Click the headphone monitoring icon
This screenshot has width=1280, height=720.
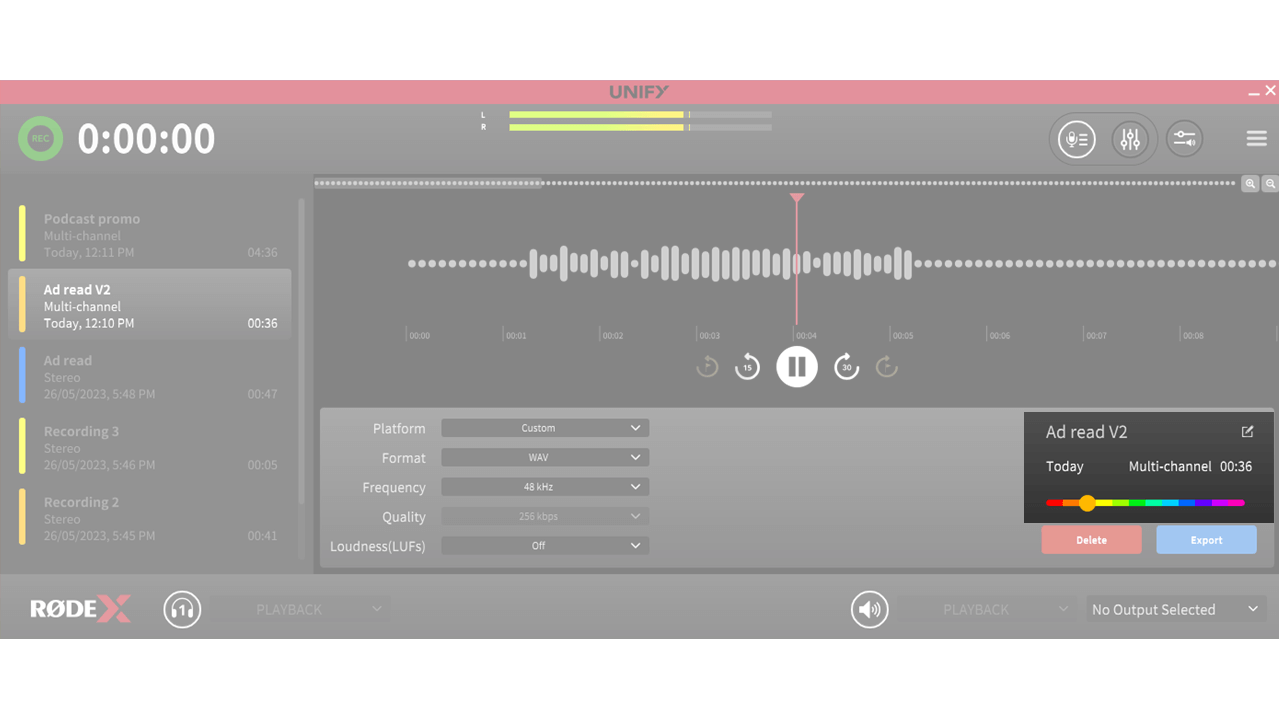click(x=182, y=609)
